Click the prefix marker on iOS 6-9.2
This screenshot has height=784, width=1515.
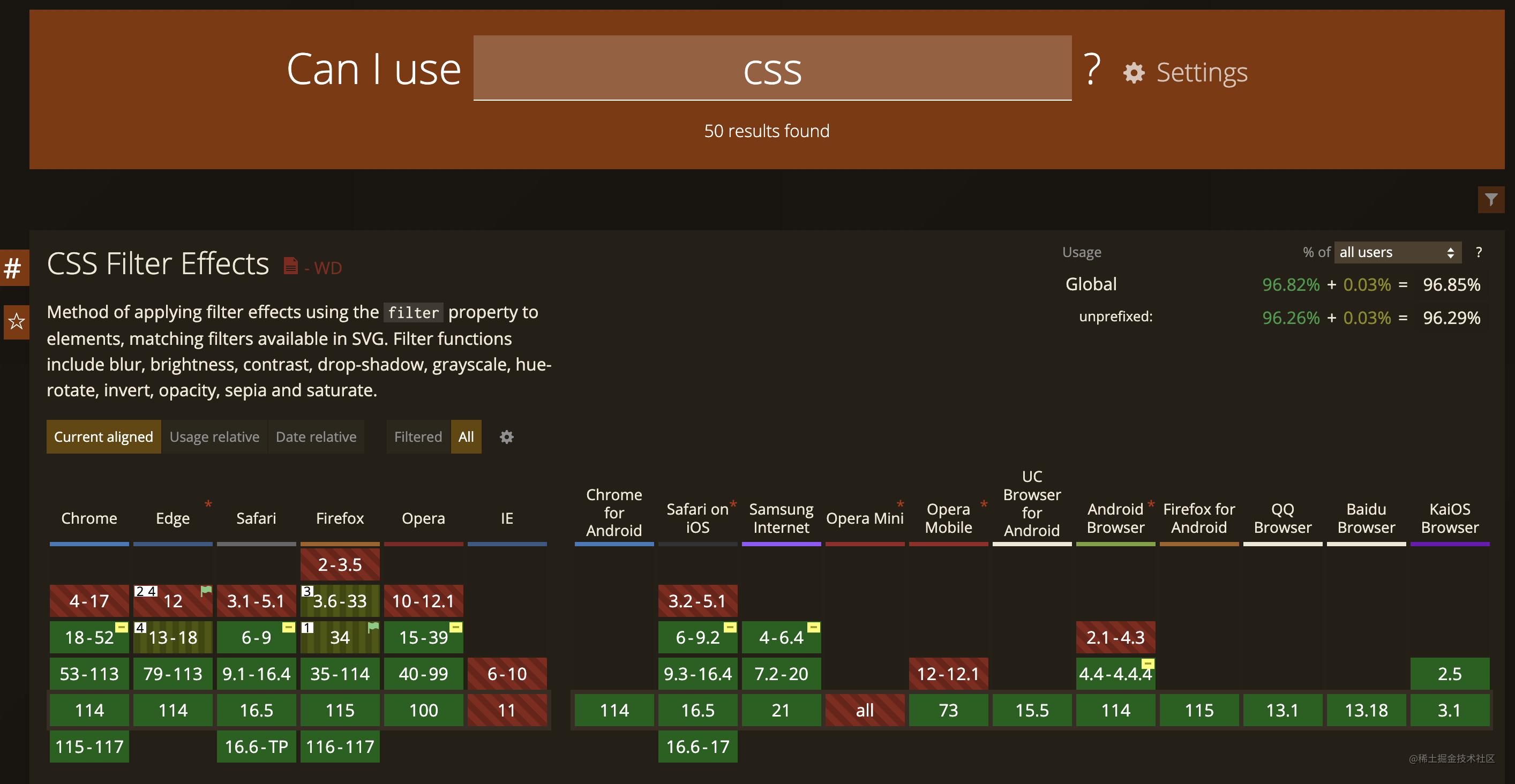click(x=729, y=627)
